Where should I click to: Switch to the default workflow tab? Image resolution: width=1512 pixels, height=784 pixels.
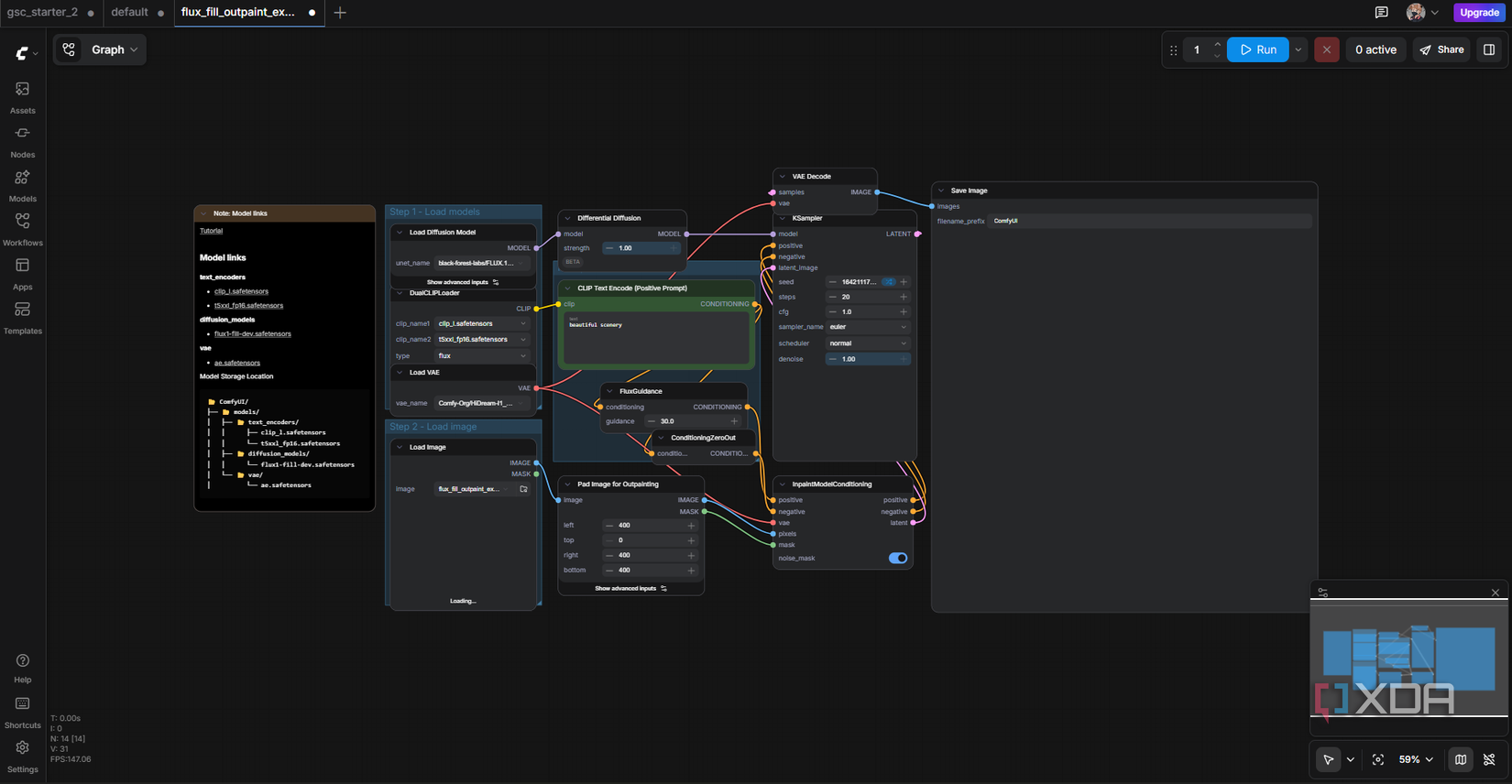click(129, 13)
